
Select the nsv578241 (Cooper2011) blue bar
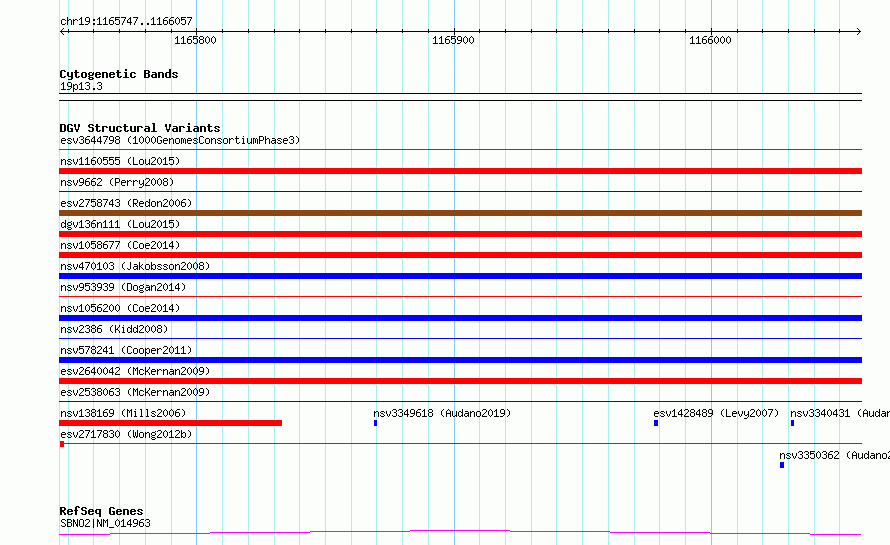tap(460, 360)
